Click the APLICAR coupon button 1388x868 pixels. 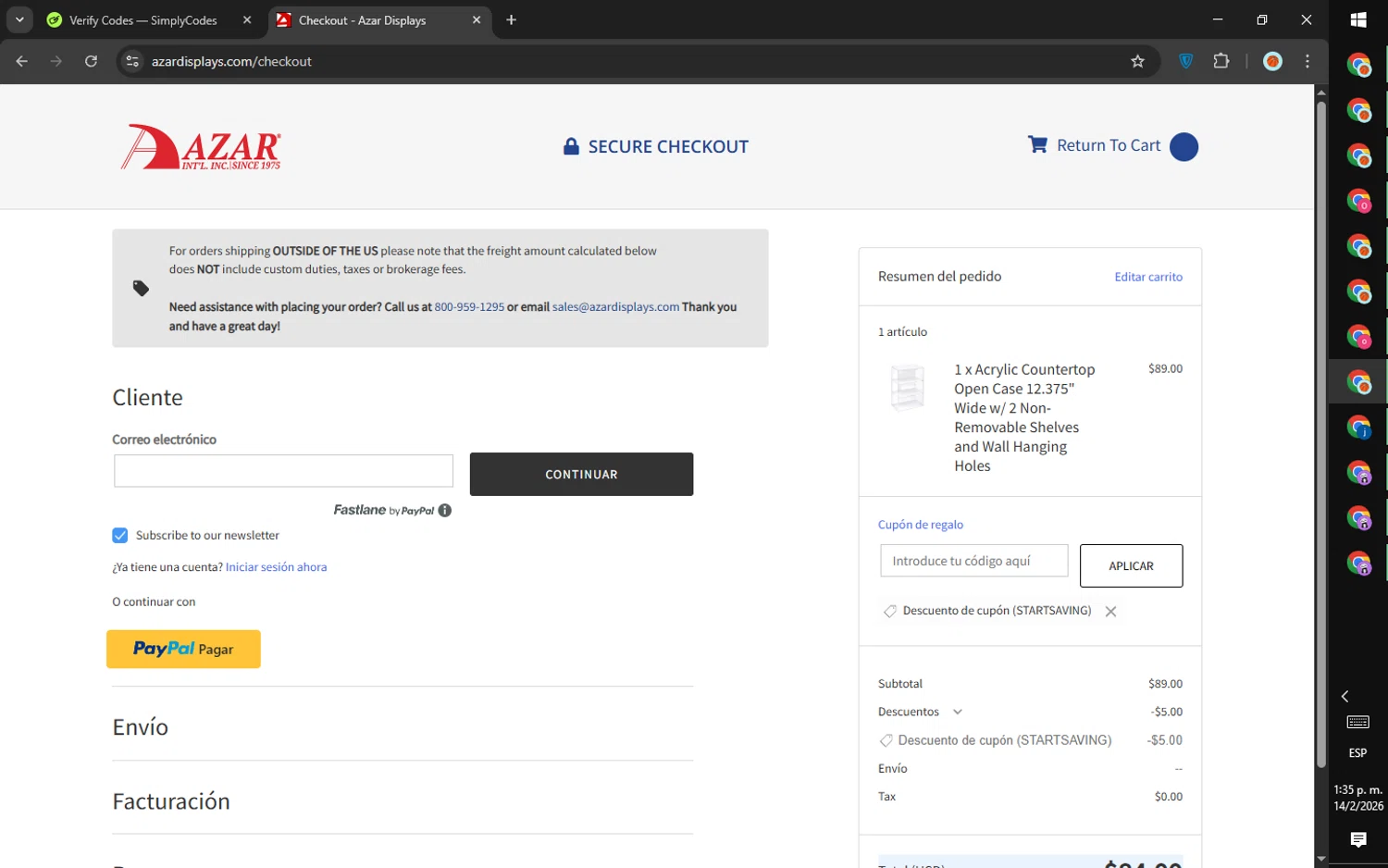tap(1131, 565)
